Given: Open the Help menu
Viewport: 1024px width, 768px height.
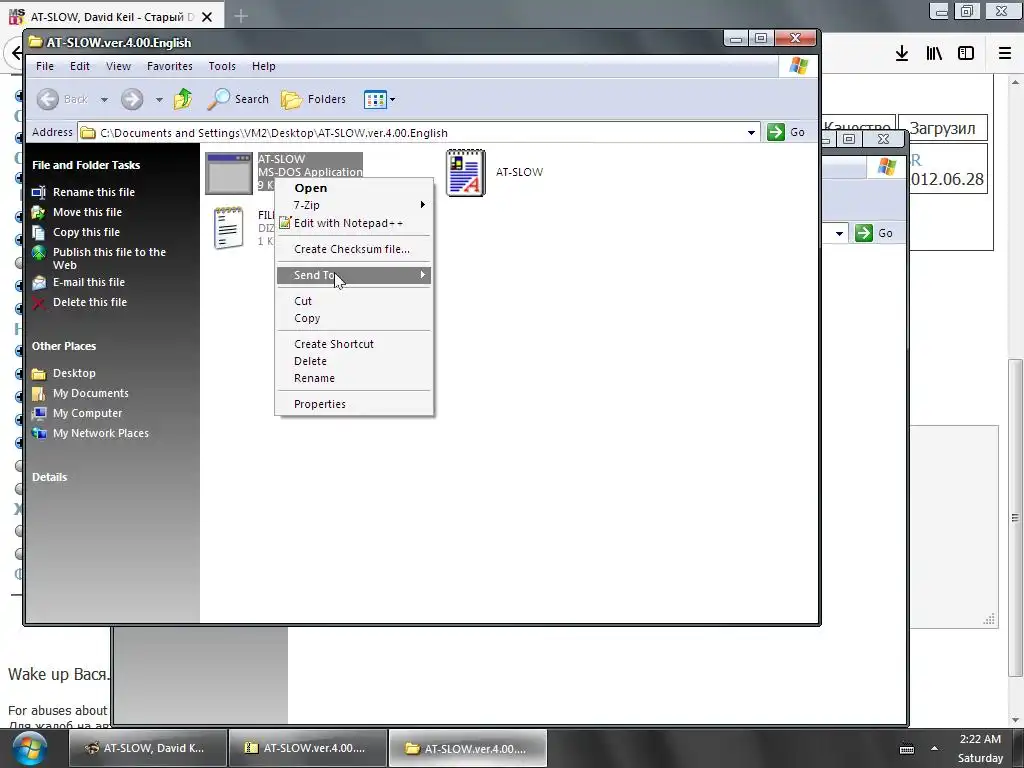Looking at the screenshot, I should pos(264,67).
